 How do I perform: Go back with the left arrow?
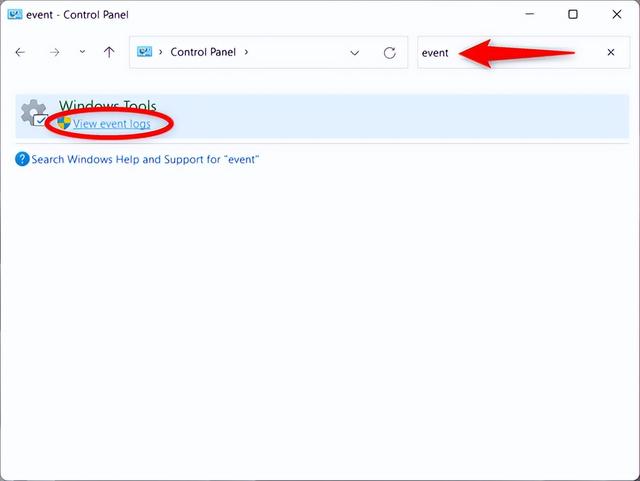[x=20, y=52]
